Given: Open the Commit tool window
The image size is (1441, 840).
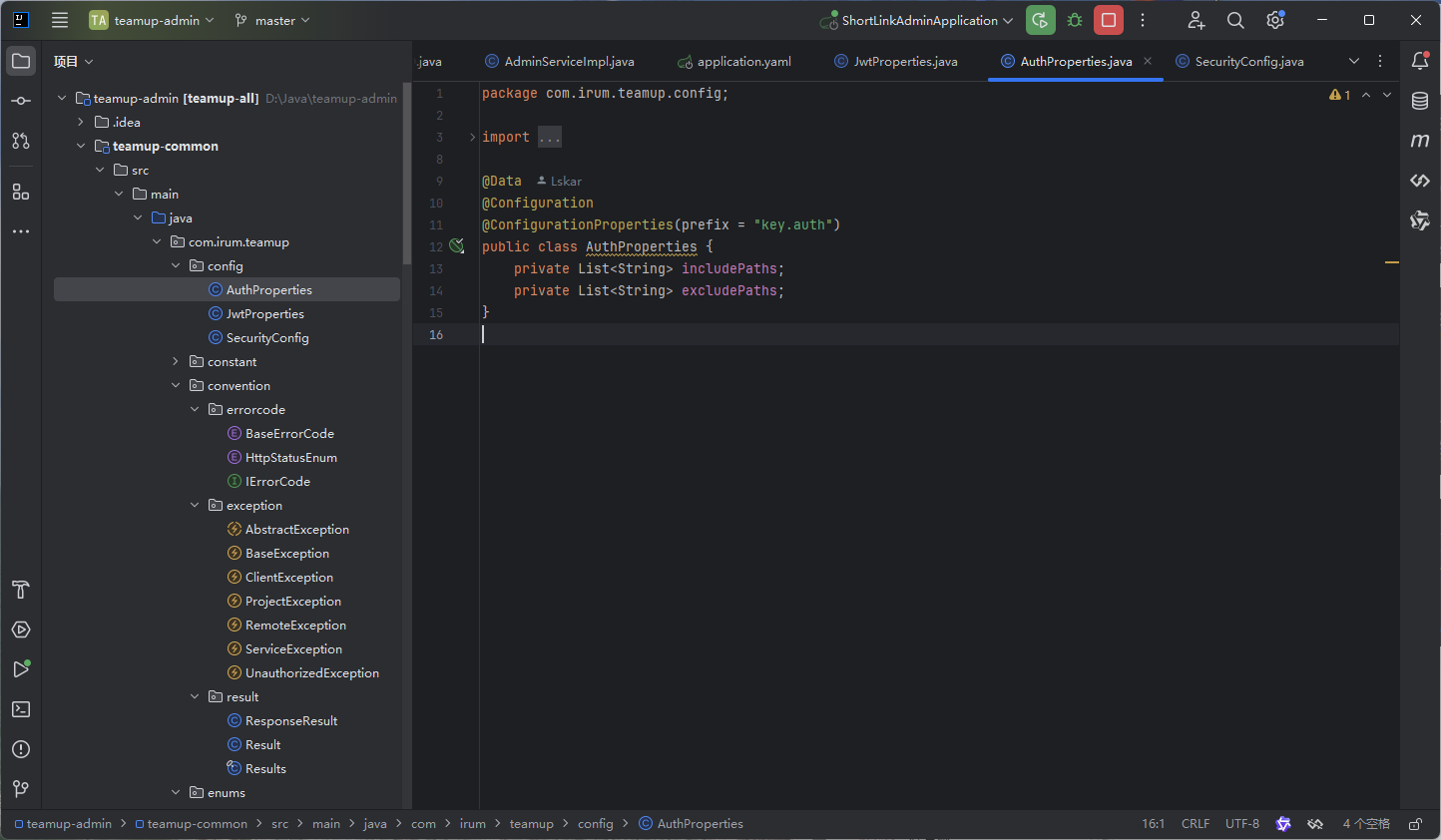Looking at the screenshot, I should click(21, 101).
